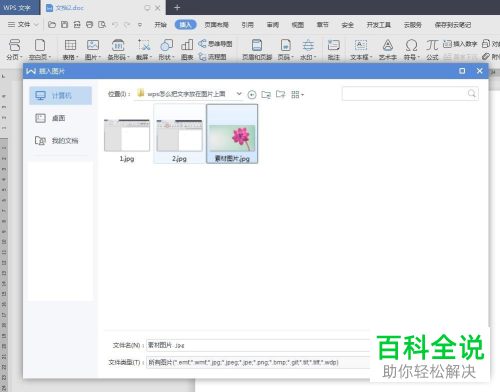This screenshot has width=500, height=392.
Task: Click the go back circle arrow icon in dialog
Action: 252,95
